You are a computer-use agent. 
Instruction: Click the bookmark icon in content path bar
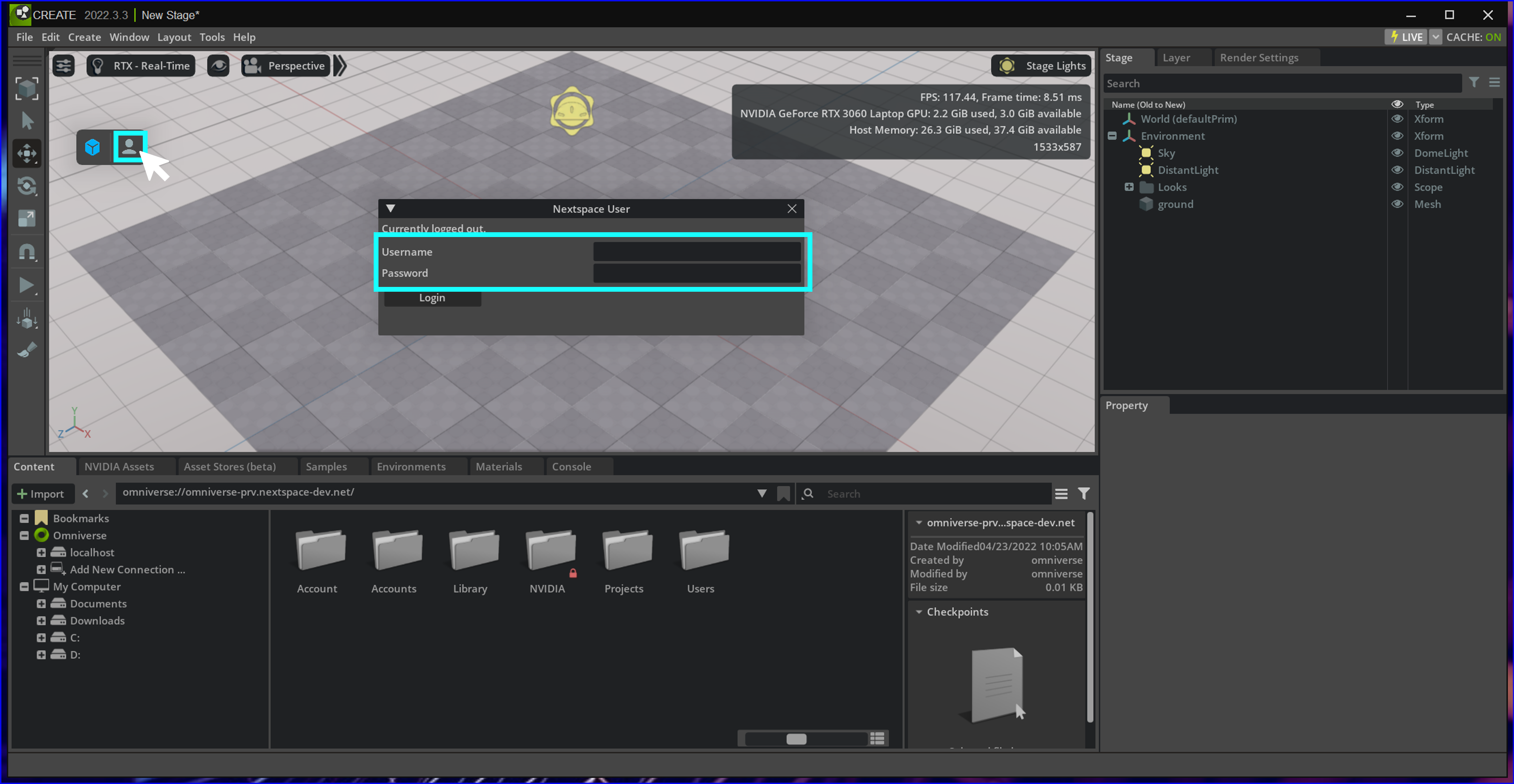783,494
